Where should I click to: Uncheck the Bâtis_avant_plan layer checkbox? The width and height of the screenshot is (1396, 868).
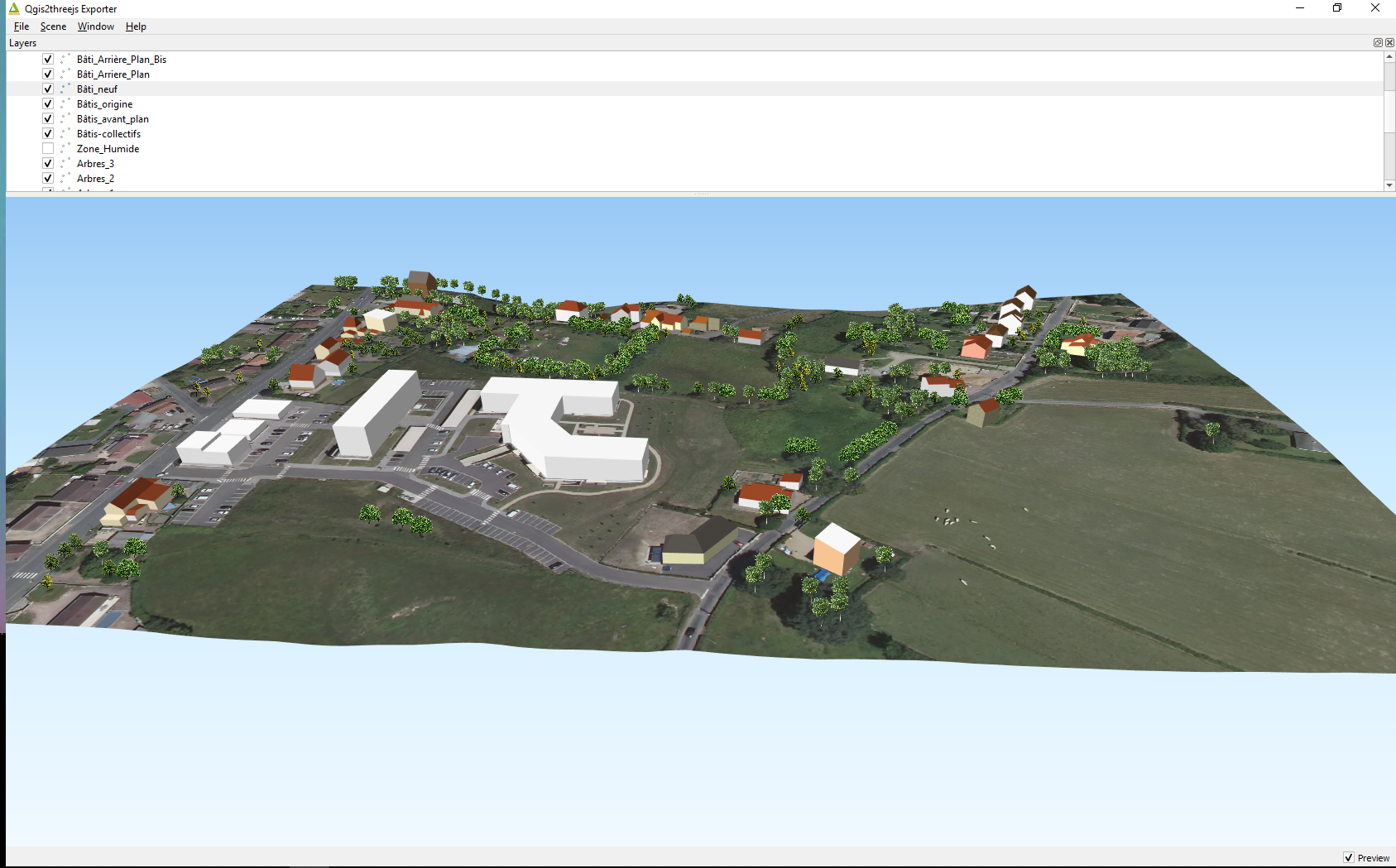[48, 119]
